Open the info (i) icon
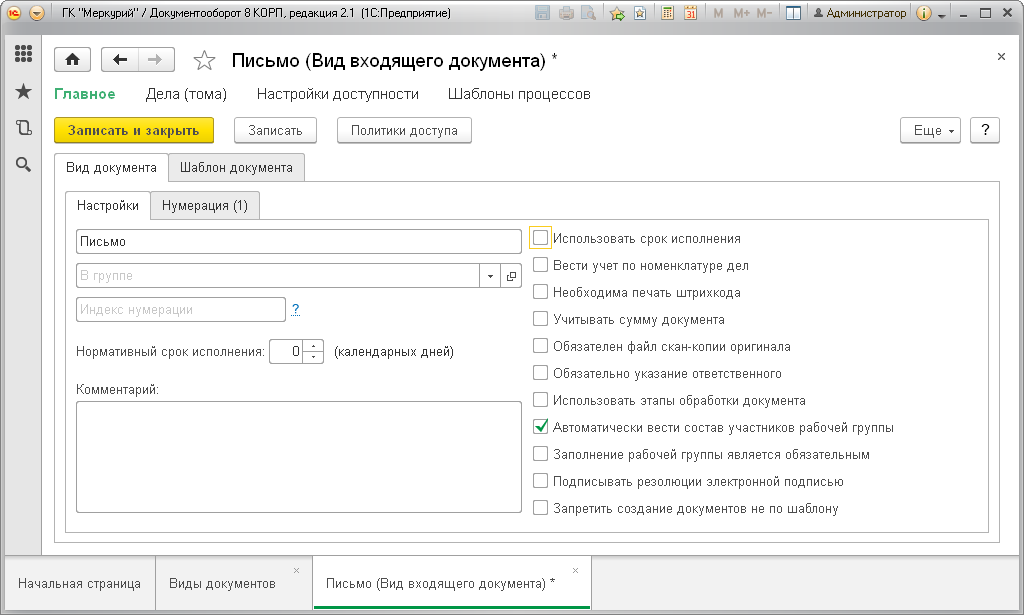Viewport: 1024px width, 615px height. [923, 13]
